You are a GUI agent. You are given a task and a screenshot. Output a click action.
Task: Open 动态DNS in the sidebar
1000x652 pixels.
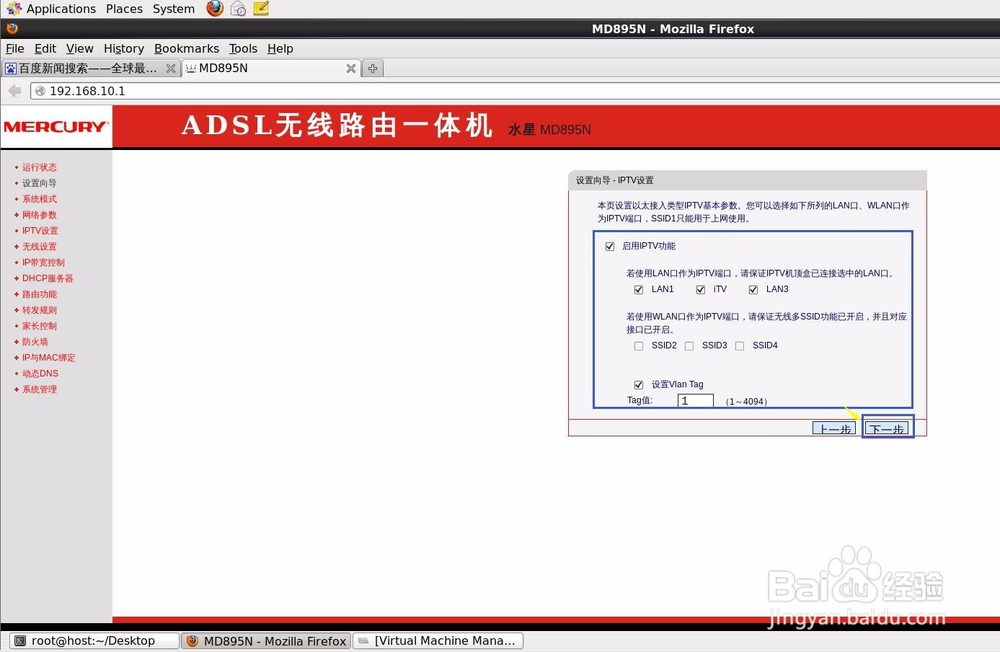pyautogui.click(x=40, y=373)
